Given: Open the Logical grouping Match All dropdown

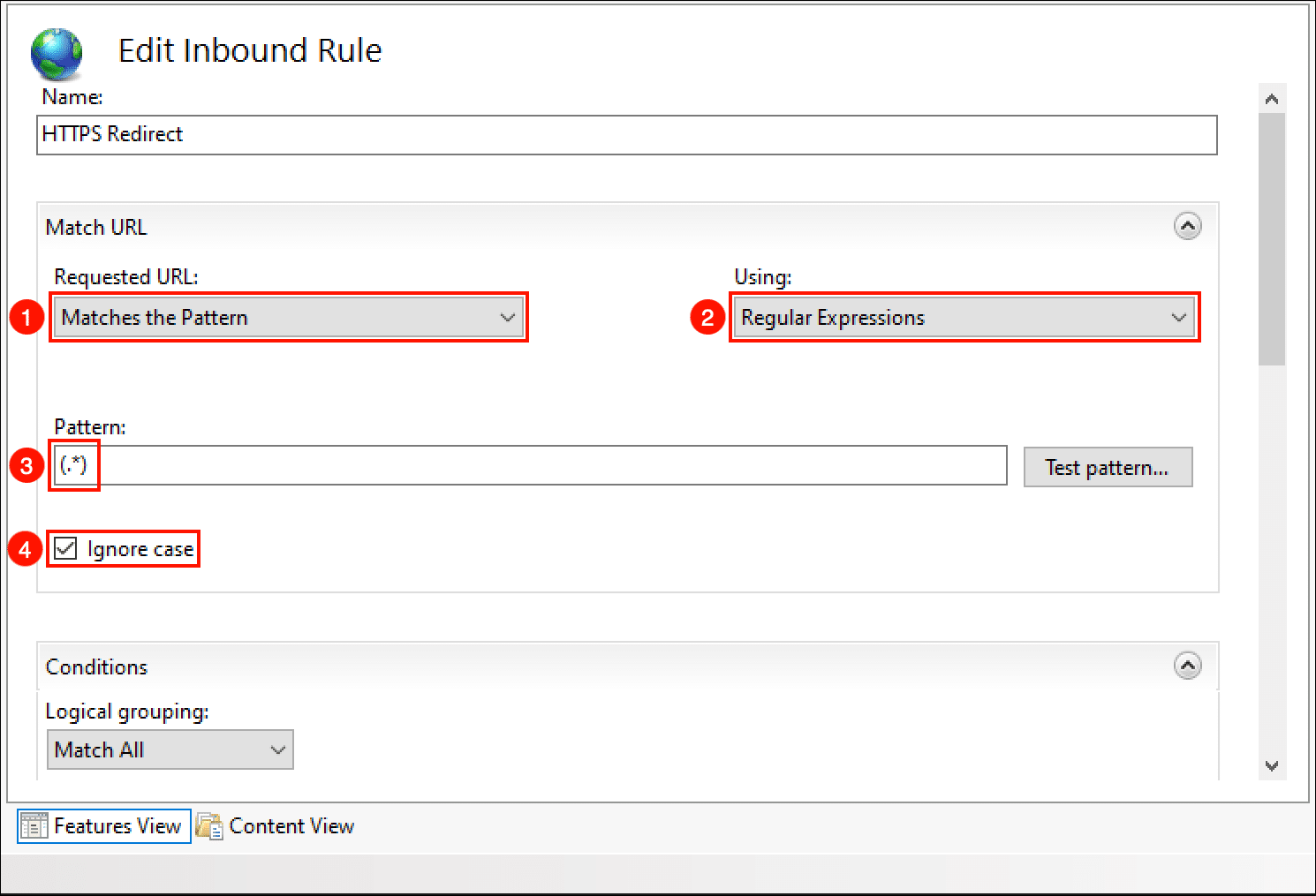Looking at the screenshot, I should pos(170,749).
